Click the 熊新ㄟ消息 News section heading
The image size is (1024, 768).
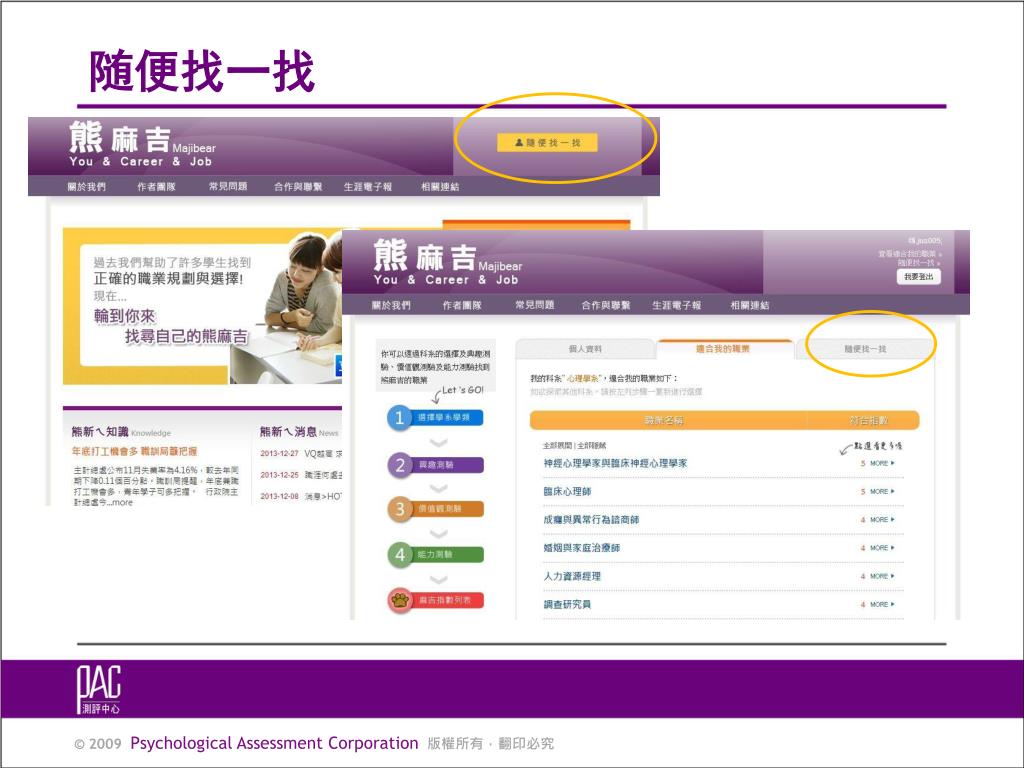tap(299, 432)
